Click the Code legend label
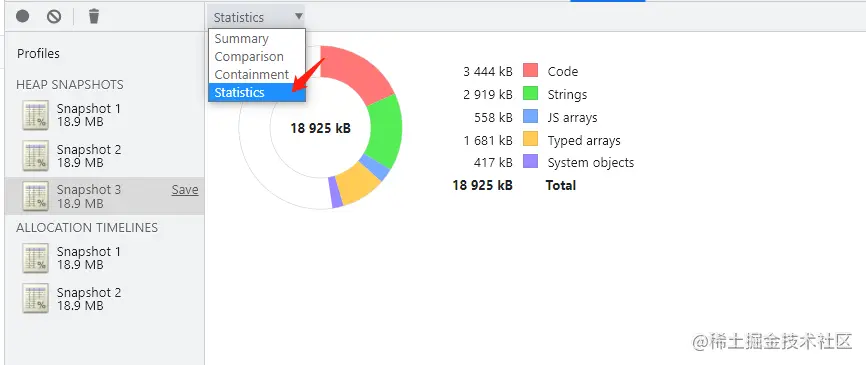The image size is (866, 365). (563, 71)
